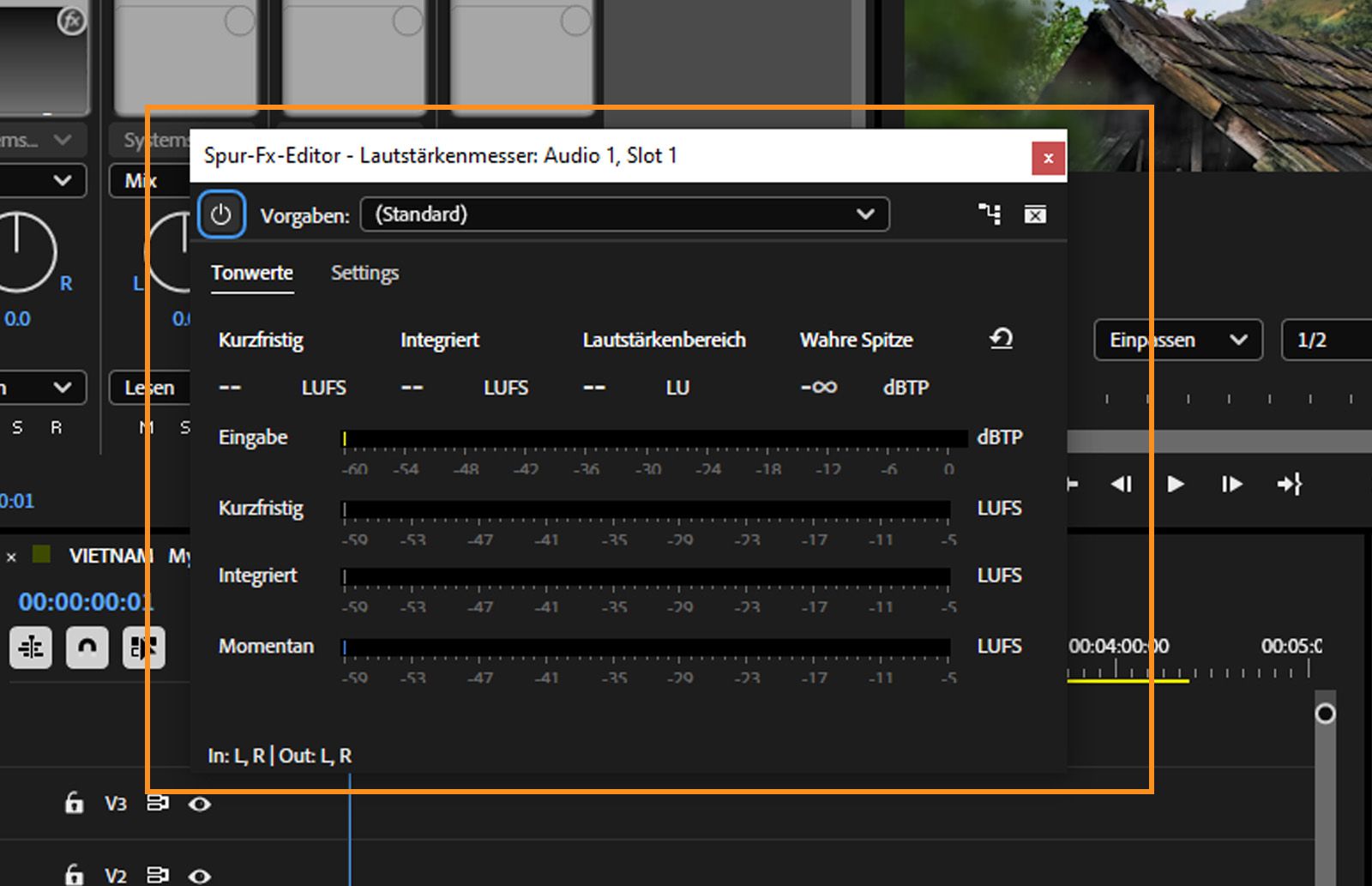Toggle the effect power button
This screenshot has width=1372, height=886.
(x=221, y=214)
